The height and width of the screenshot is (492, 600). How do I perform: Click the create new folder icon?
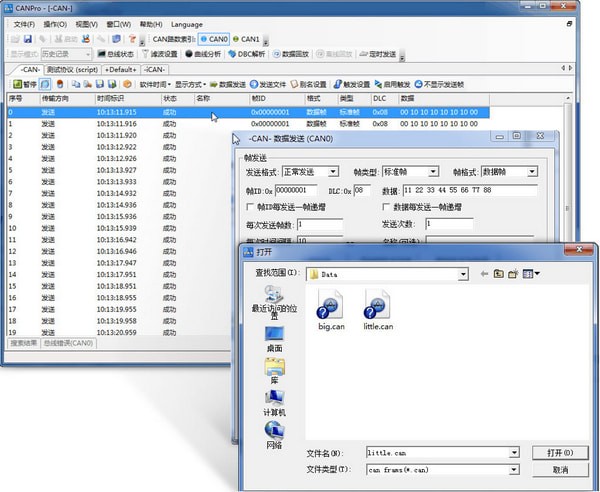513,274
